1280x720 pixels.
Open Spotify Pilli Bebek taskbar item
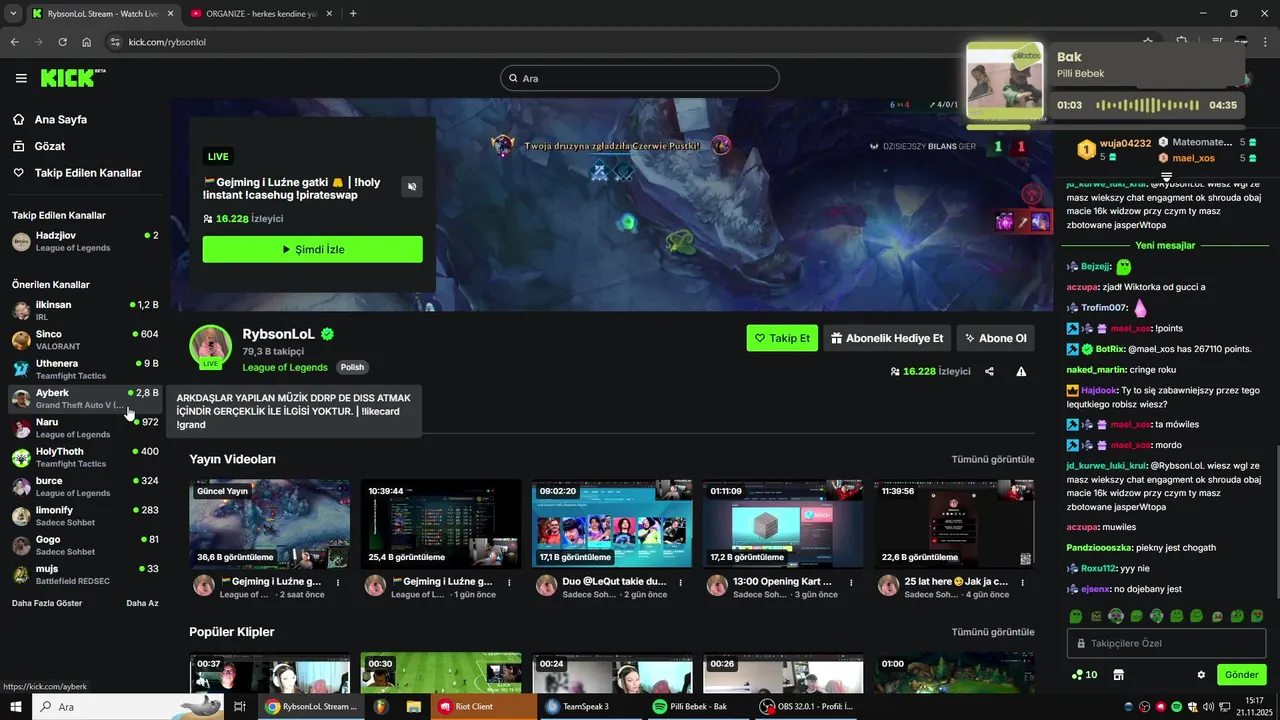(x=697, y=706)
